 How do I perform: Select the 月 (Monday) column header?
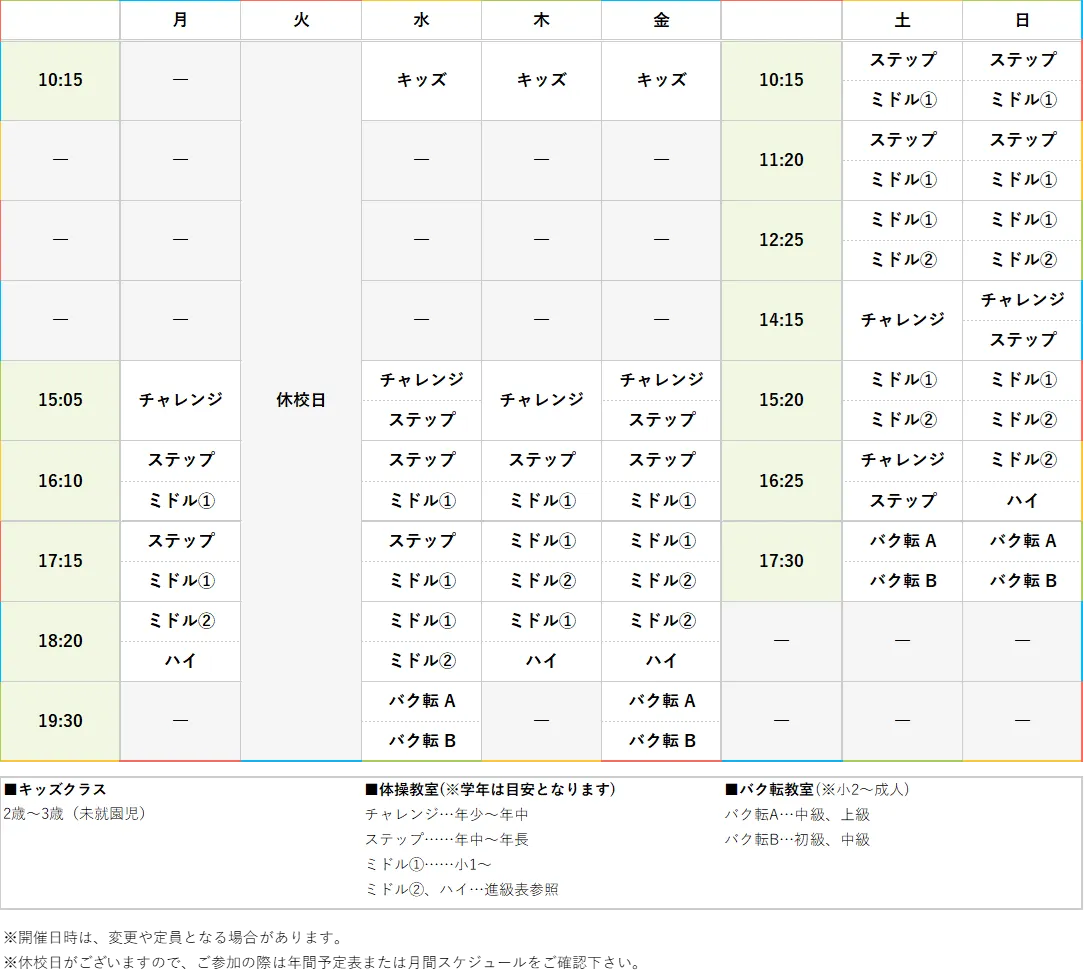pos(180,20)
